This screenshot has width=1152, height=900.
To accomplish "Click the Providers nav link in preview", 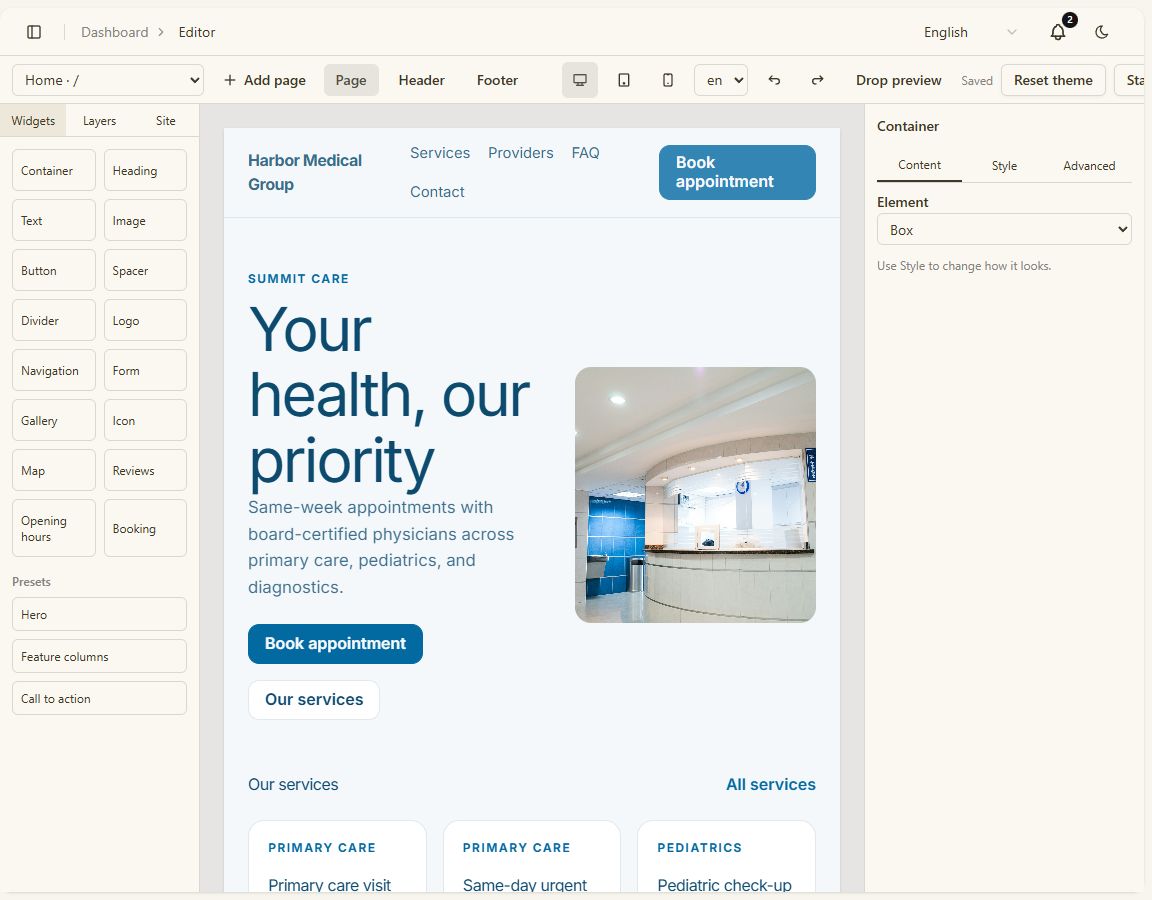I will click(521, 153).
